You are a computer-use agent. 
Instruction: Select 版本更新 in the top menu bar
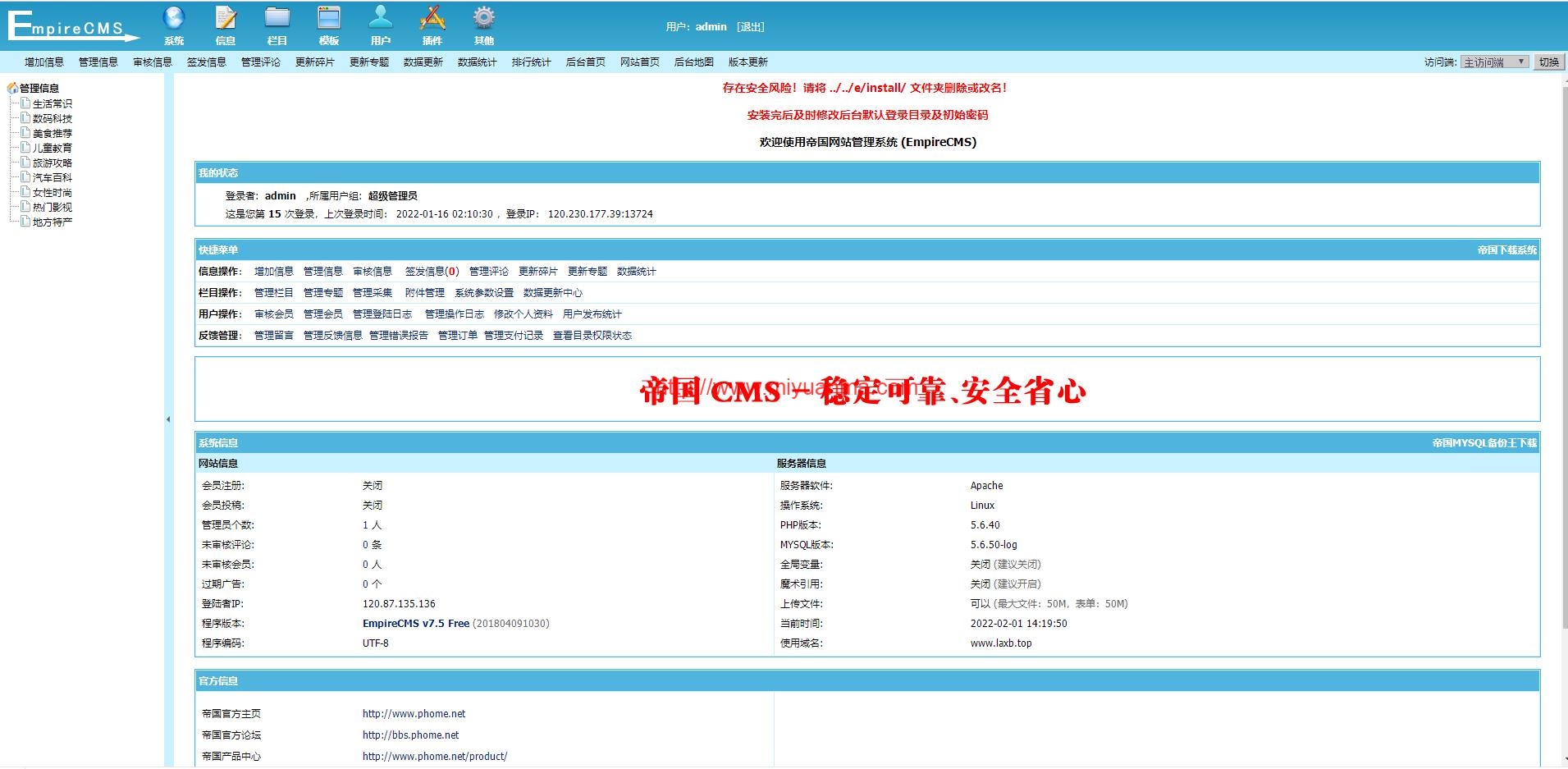pyautogui.click(x=748, y=62)
